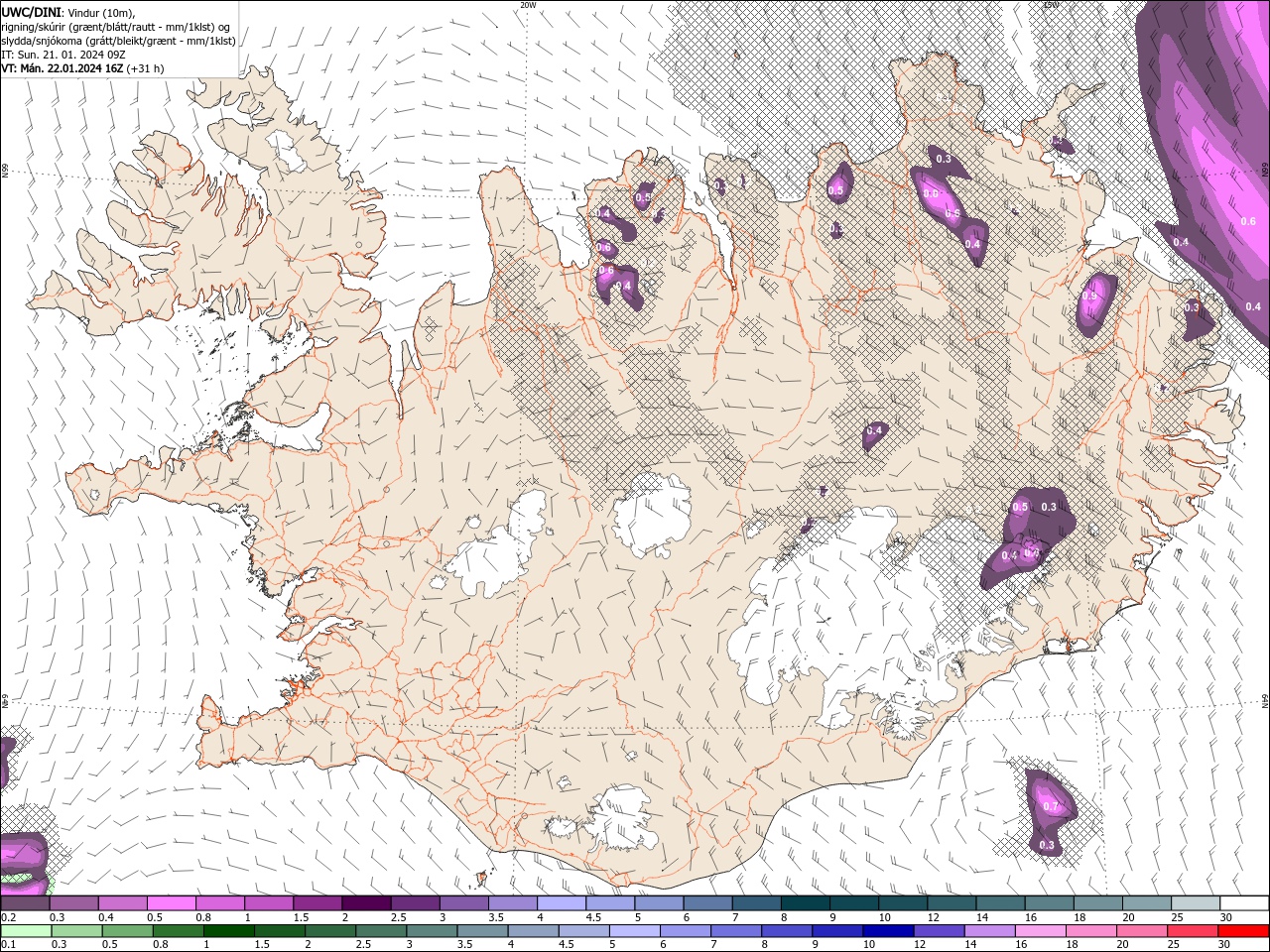This screenshot has height=952, width=1270.
Task: Select the 20 pink swatch in the rain legend row
Action: 1142,931
